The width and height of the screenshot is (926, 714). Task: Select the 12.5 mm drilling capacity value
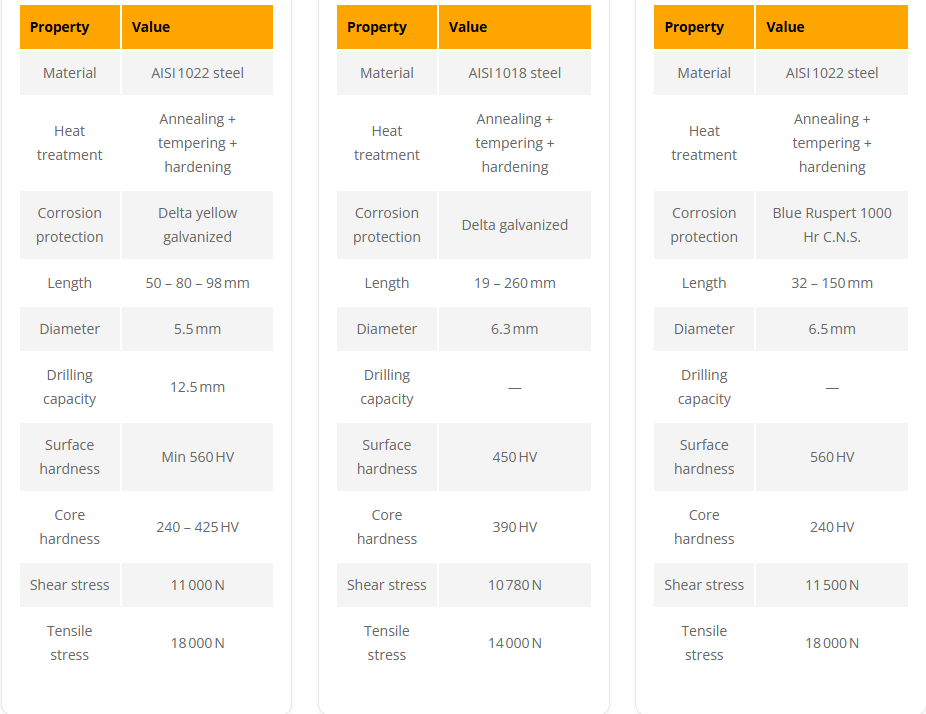[197, 387]
